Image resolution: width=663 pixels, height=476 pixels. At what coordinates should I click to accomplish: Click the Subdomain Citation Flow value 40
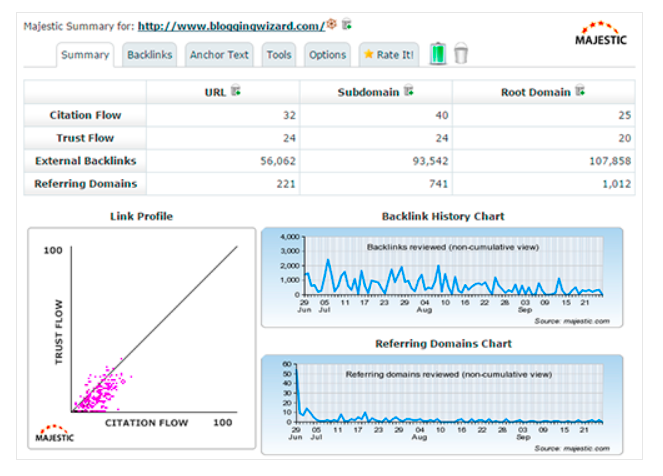(x=442, y=115)
